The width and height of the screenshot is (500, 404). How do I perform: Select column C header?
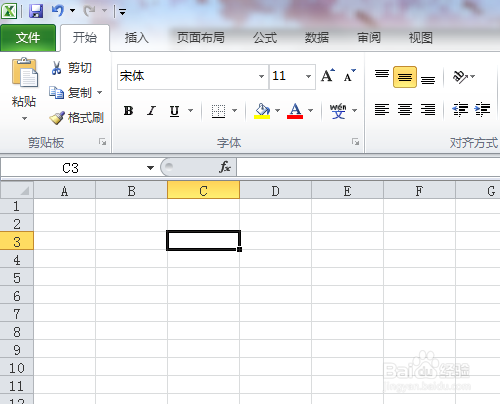[x=203, y=190]
